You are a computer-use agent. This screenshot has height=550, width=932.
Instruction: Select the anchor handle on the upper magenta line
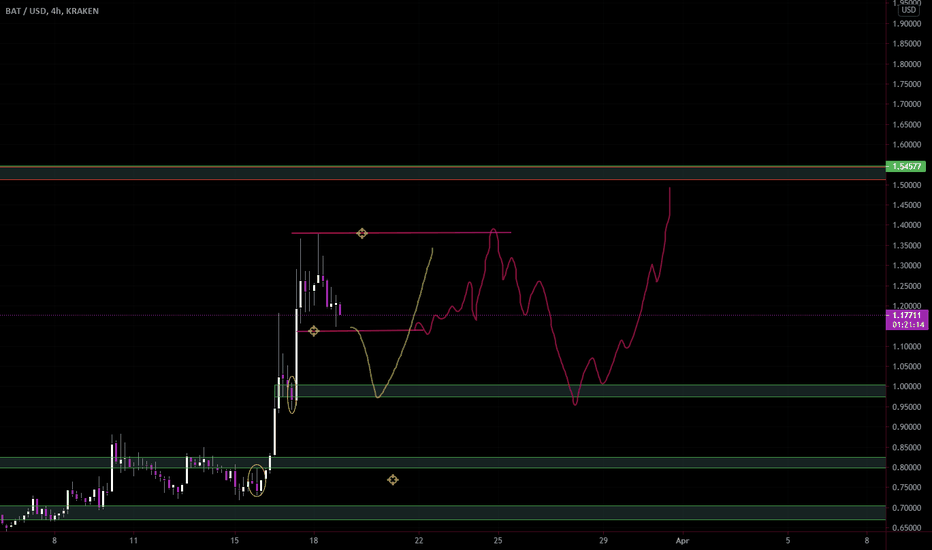[x=361, y=233]
